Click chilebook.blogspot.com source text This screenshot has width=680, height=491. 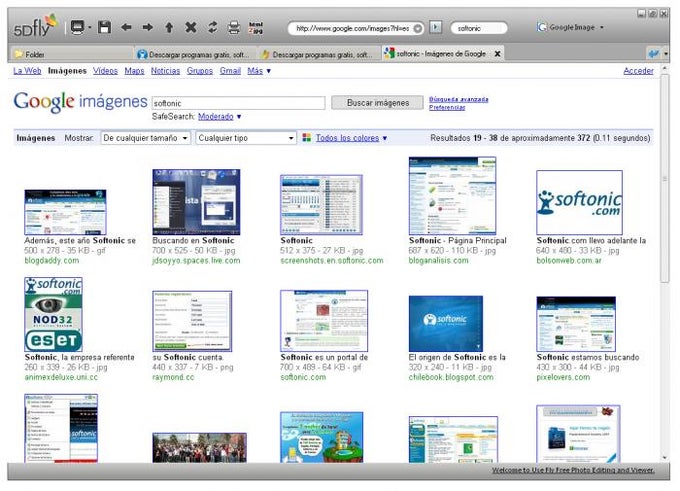point(451,377)
